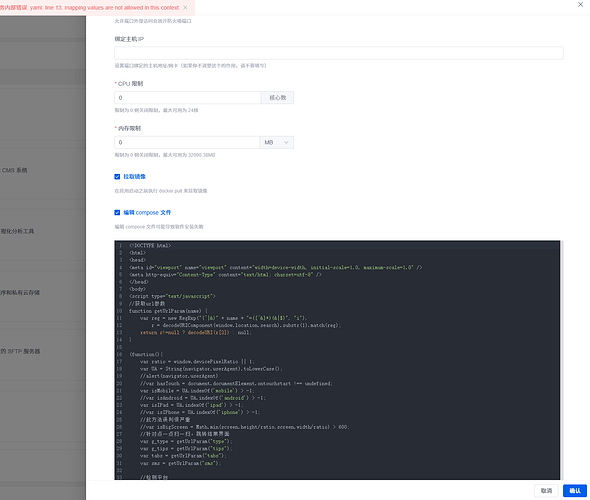590x500 pixels.
Task: Focus the 绑定主机 IP input field
Action: pyautogui.click(x=339, y=53)
